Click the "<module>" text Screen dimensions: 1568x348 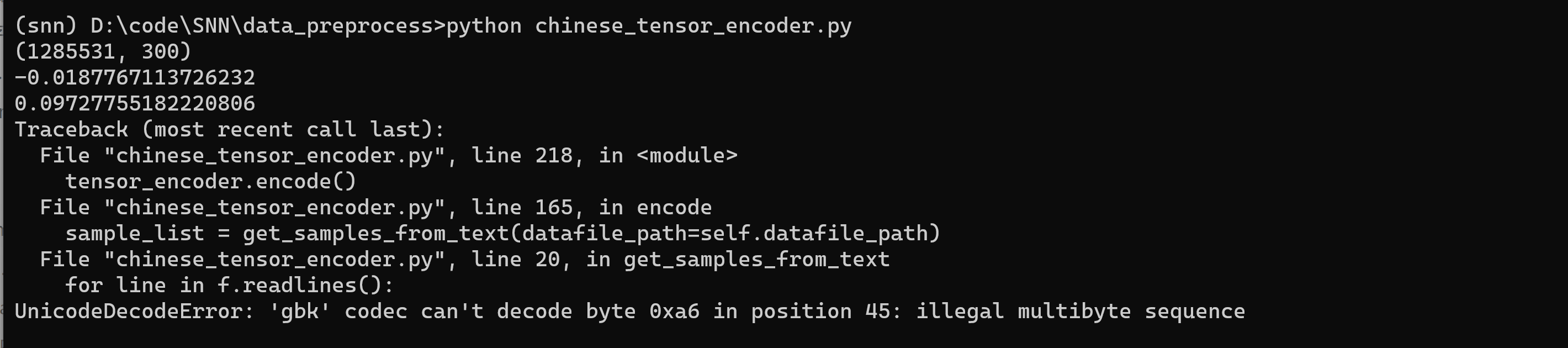point(687,156)
